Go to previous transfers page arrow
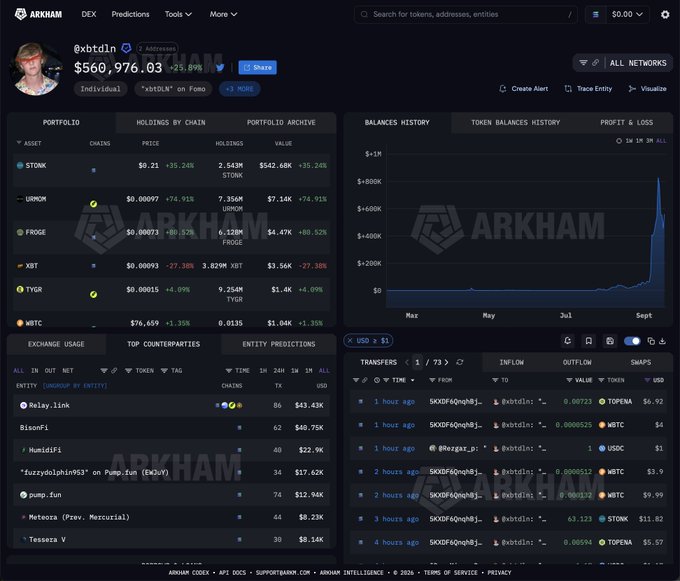Viewport: 680px width, 581px height. [x=407, y=362]
